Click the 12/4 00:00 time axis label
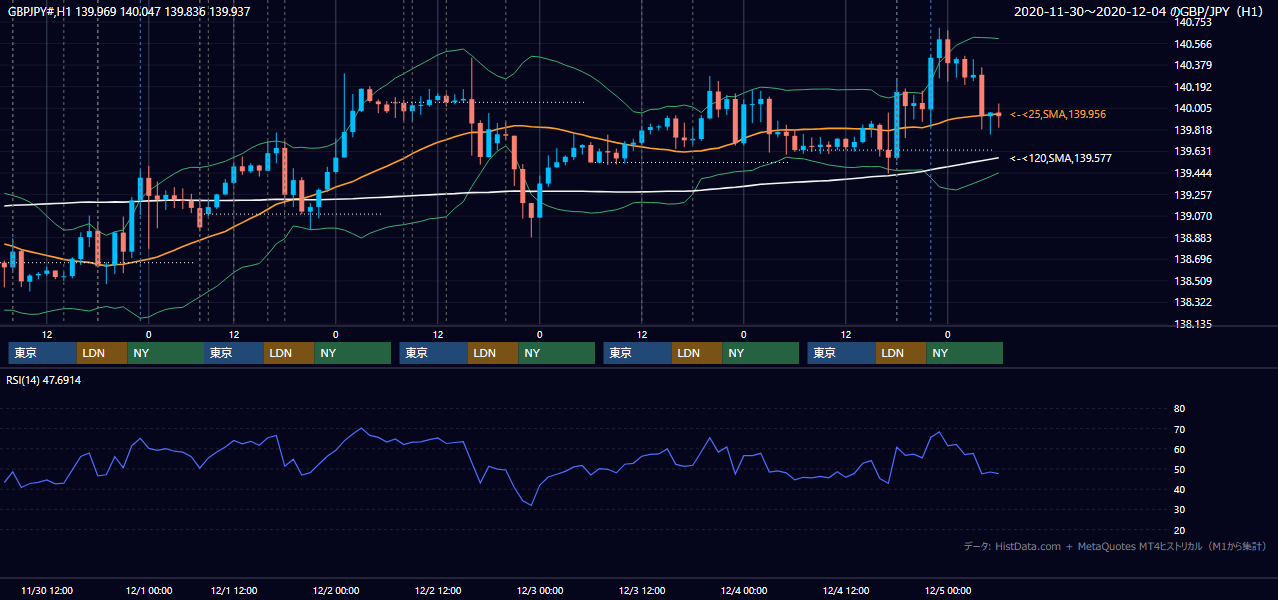Screen dimensions: 1278x600 pyautogui.click(x=744, y=590)
